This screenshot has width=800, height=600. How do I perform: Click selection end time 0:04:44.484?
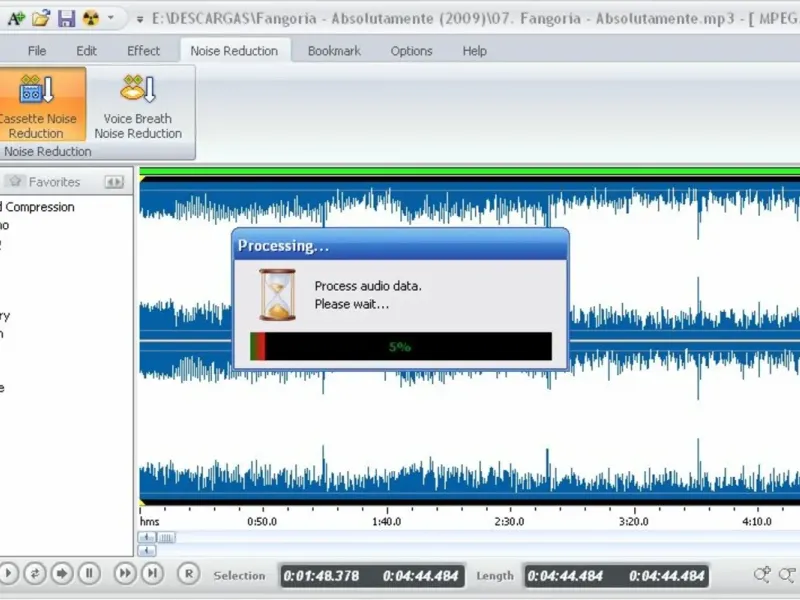tap(420, 576)
